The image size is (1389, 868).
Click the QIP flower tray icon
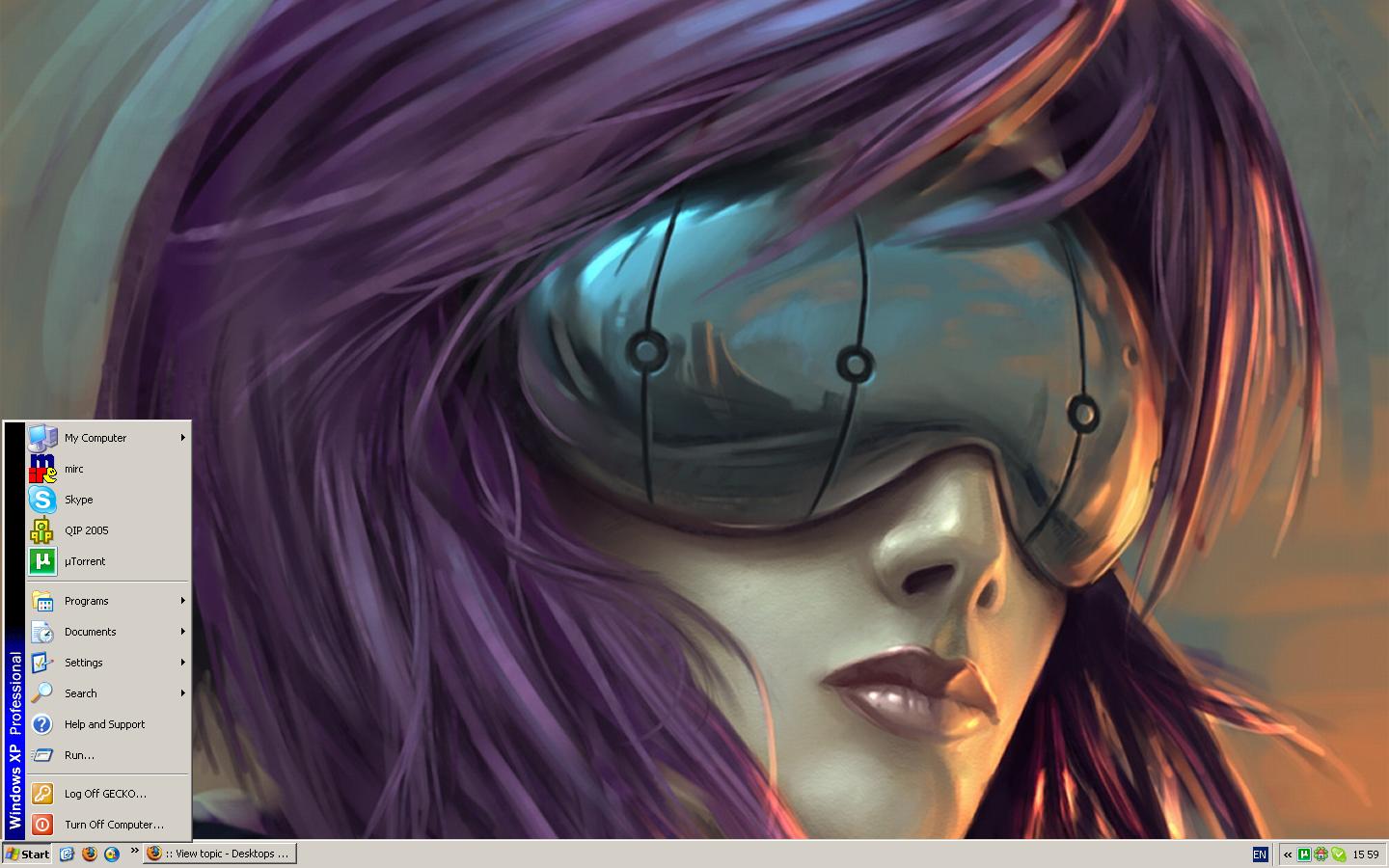[x=1321, y=854]
